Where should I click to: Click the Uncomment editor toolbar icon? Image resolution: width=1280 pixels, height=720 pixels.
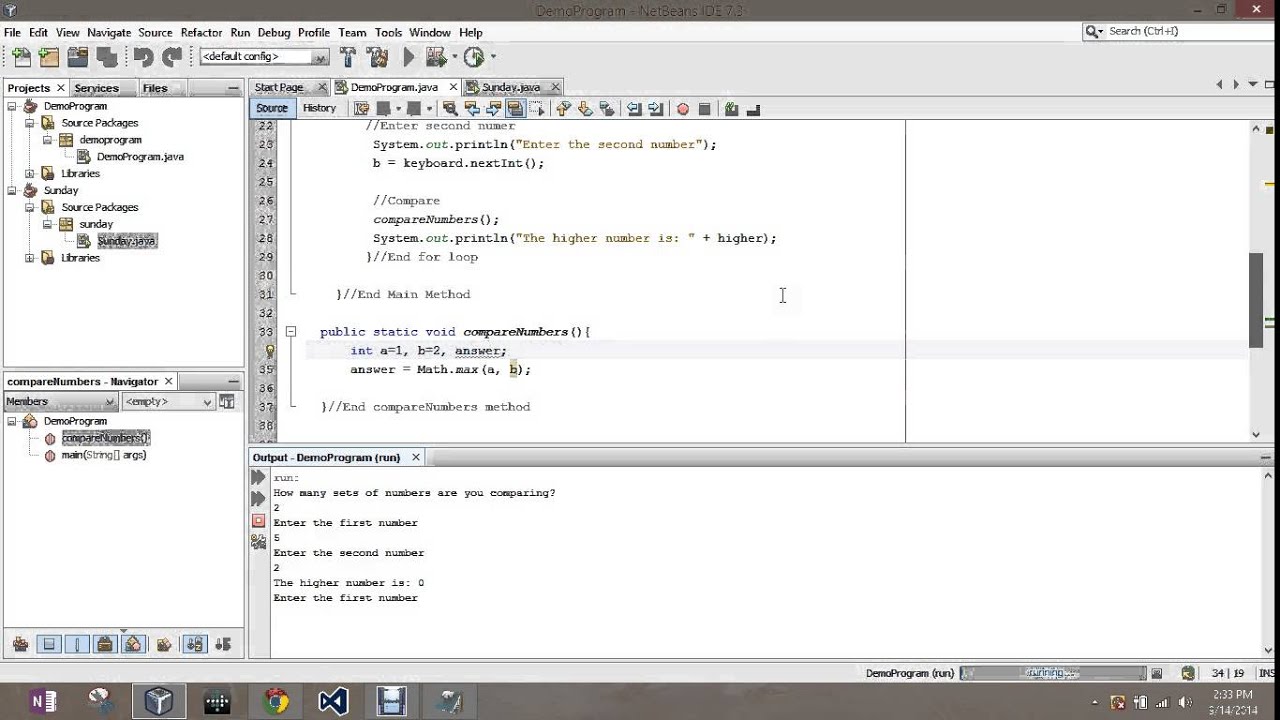(753, 108)
